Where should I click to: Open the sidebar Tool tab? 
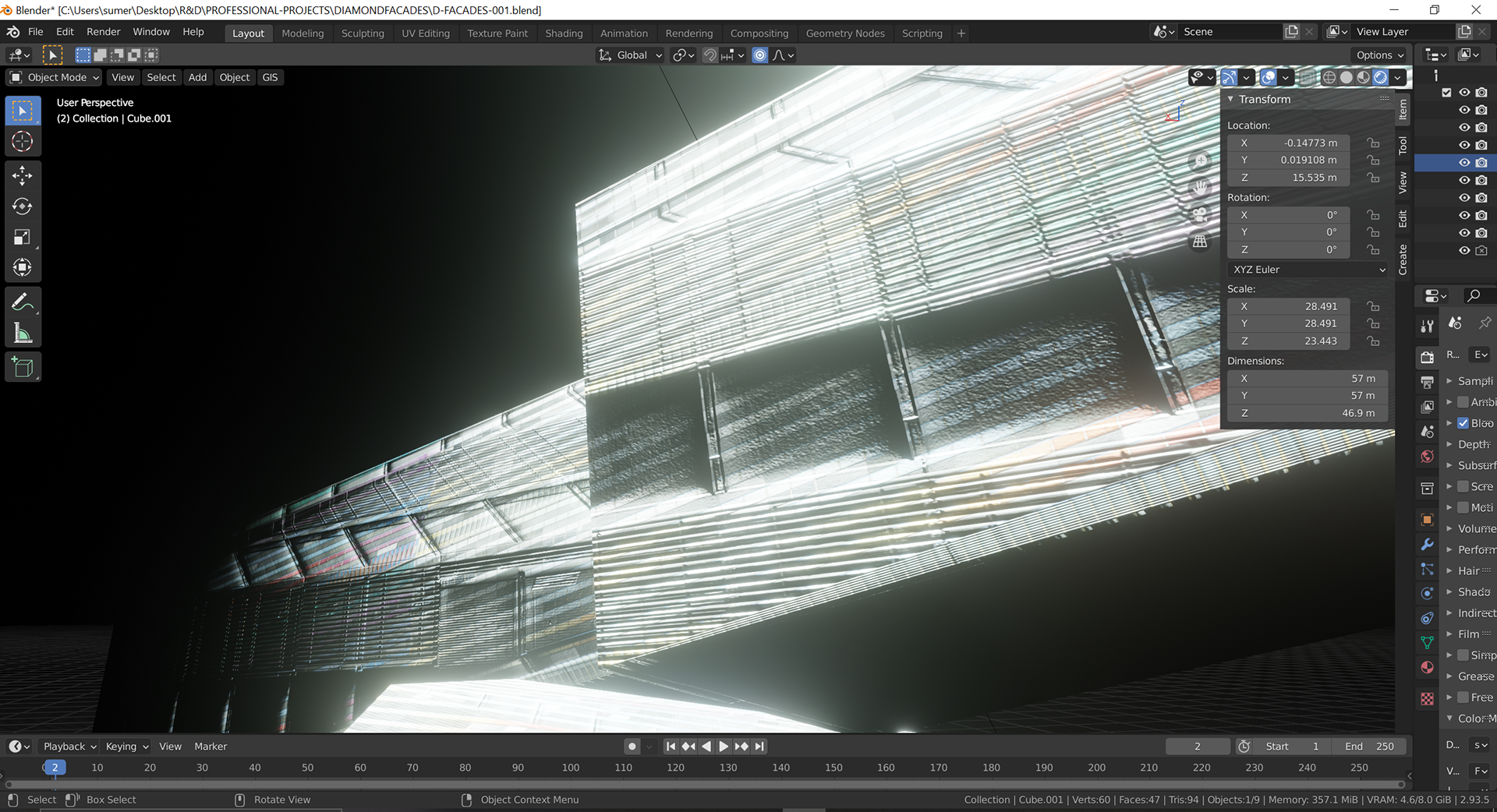(x=1403, y=146)
